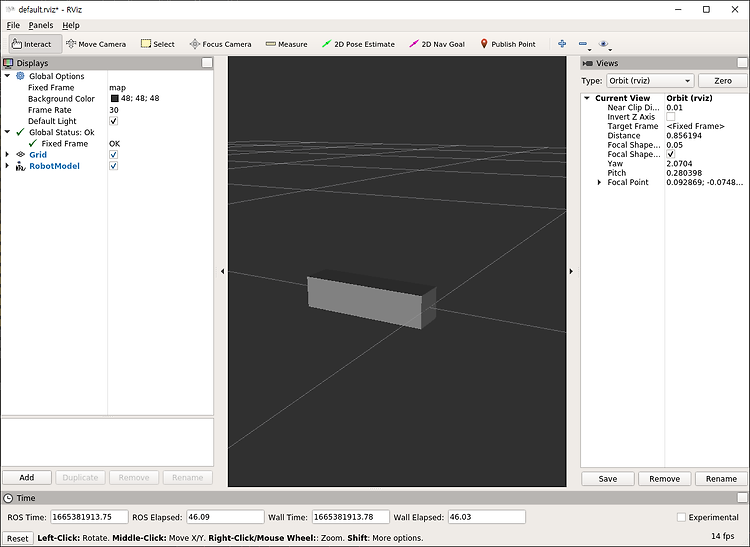Screen dimensions: 750x547
Task: Click the Grid display icon
Action: (21, 154)
